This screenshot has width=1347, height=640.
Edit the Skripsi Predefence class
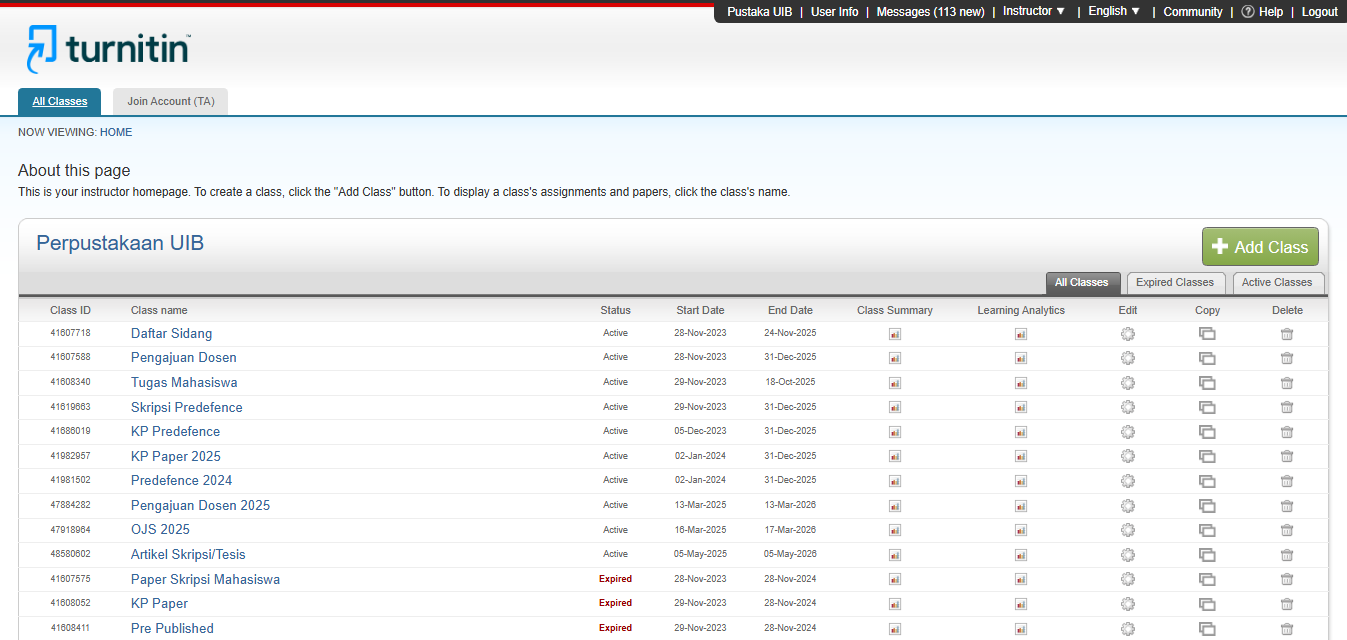(1128, 407)
